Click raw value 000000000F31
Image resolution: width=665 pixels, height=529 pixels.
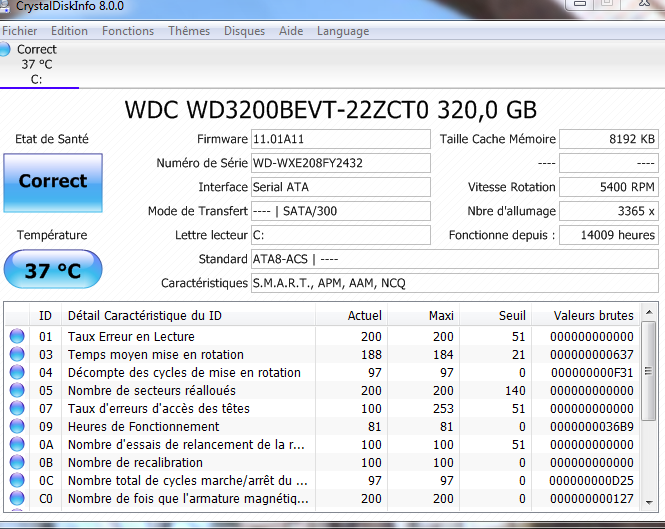tap(592, 372)
